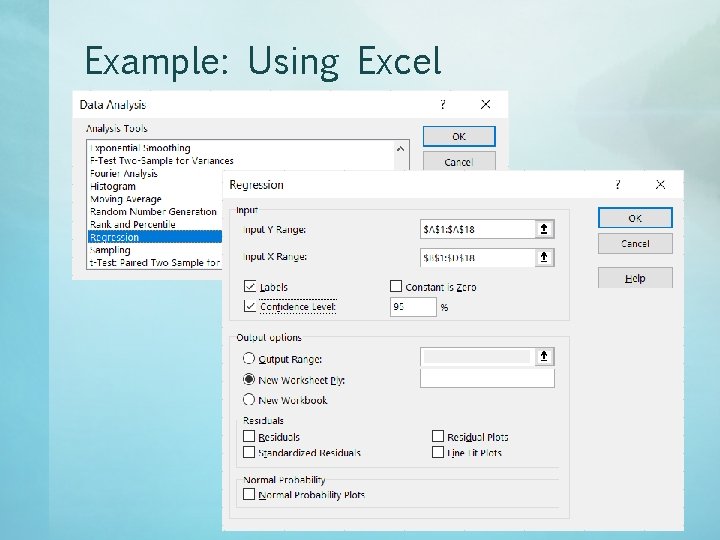Image resolution: width=720 pixels, height=540 pixels.
Task: Click the Input X Range field
Action: tap(478, 257)
